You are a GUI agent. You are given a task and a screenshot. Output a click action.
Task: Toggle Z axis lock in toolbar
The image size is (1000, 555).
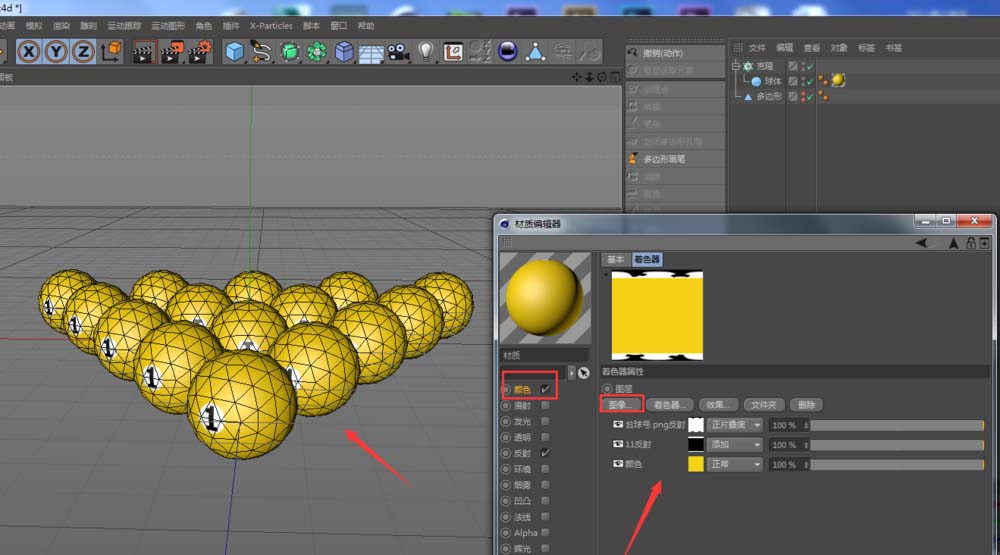point(83,52)
